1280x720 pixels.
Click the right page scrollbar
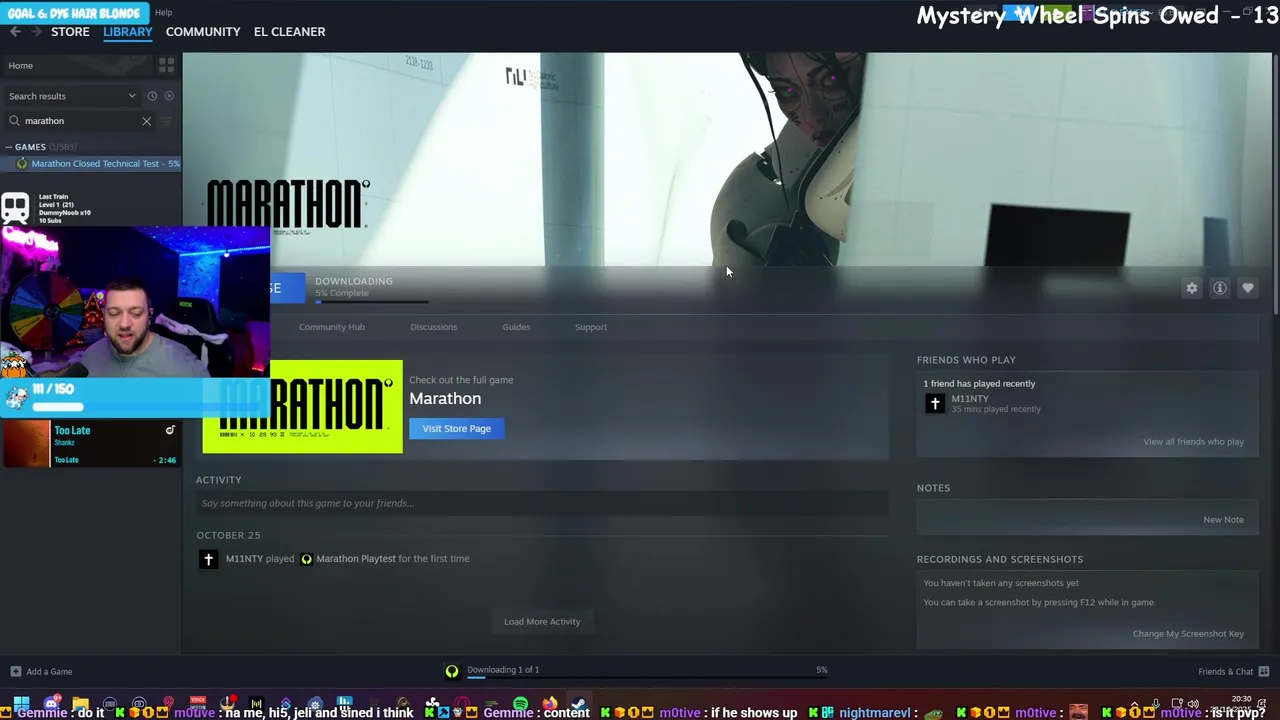[1276, 185]
